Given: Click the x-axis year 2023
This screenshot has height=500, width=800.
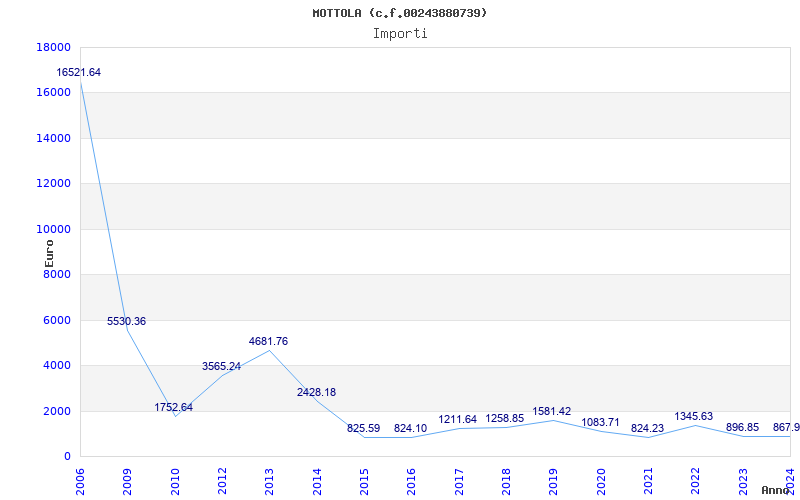Looking at the screenshot, I should point(742,482).
